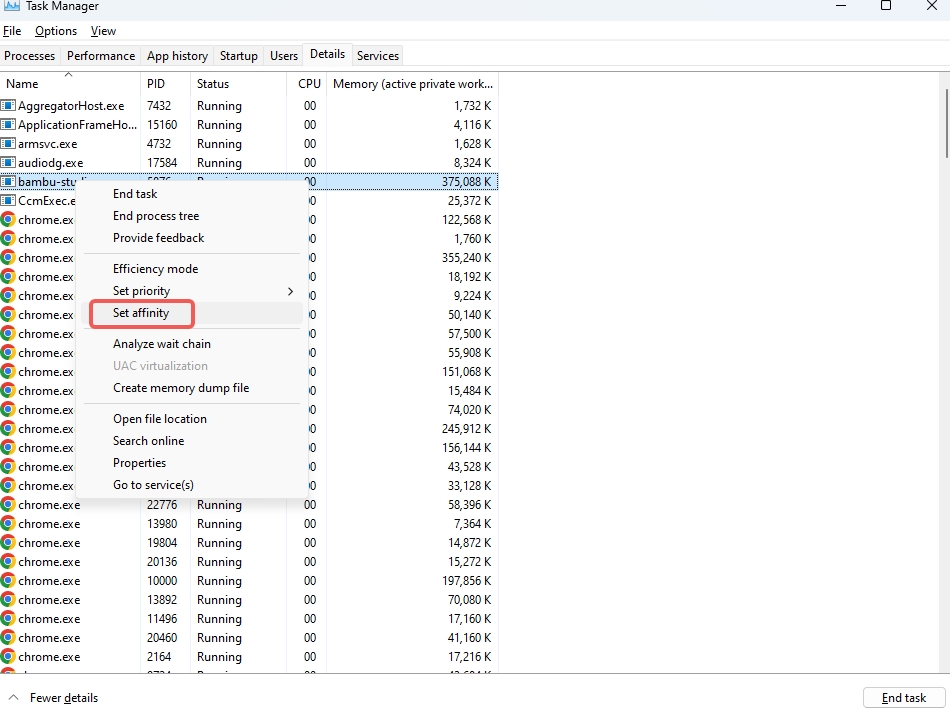
Task: Click the End task button at bottom right
Action: pyautogui.click(x=903, y=698)
